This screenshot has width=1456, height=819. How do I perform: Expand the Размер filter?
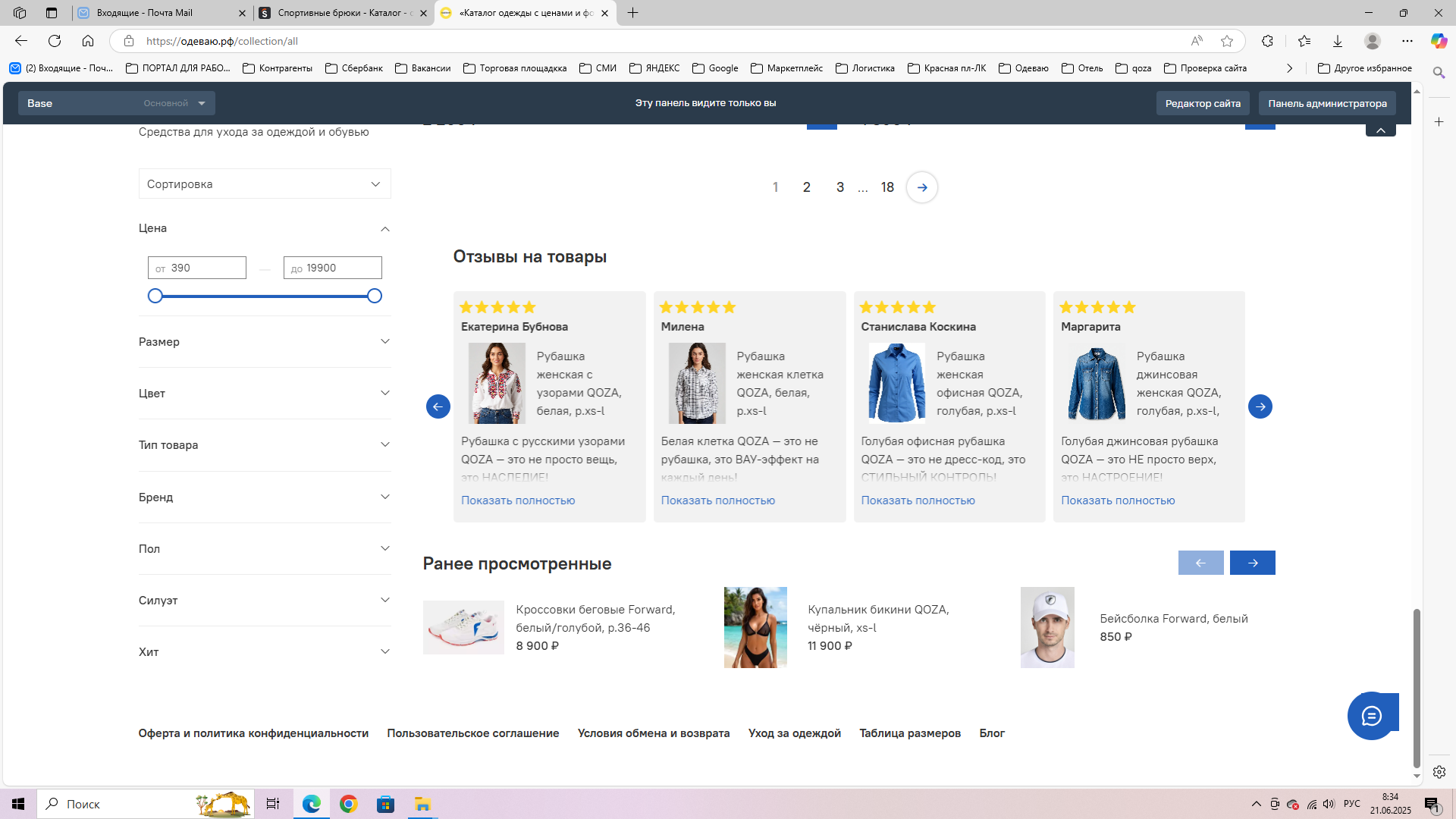(265, 342)
